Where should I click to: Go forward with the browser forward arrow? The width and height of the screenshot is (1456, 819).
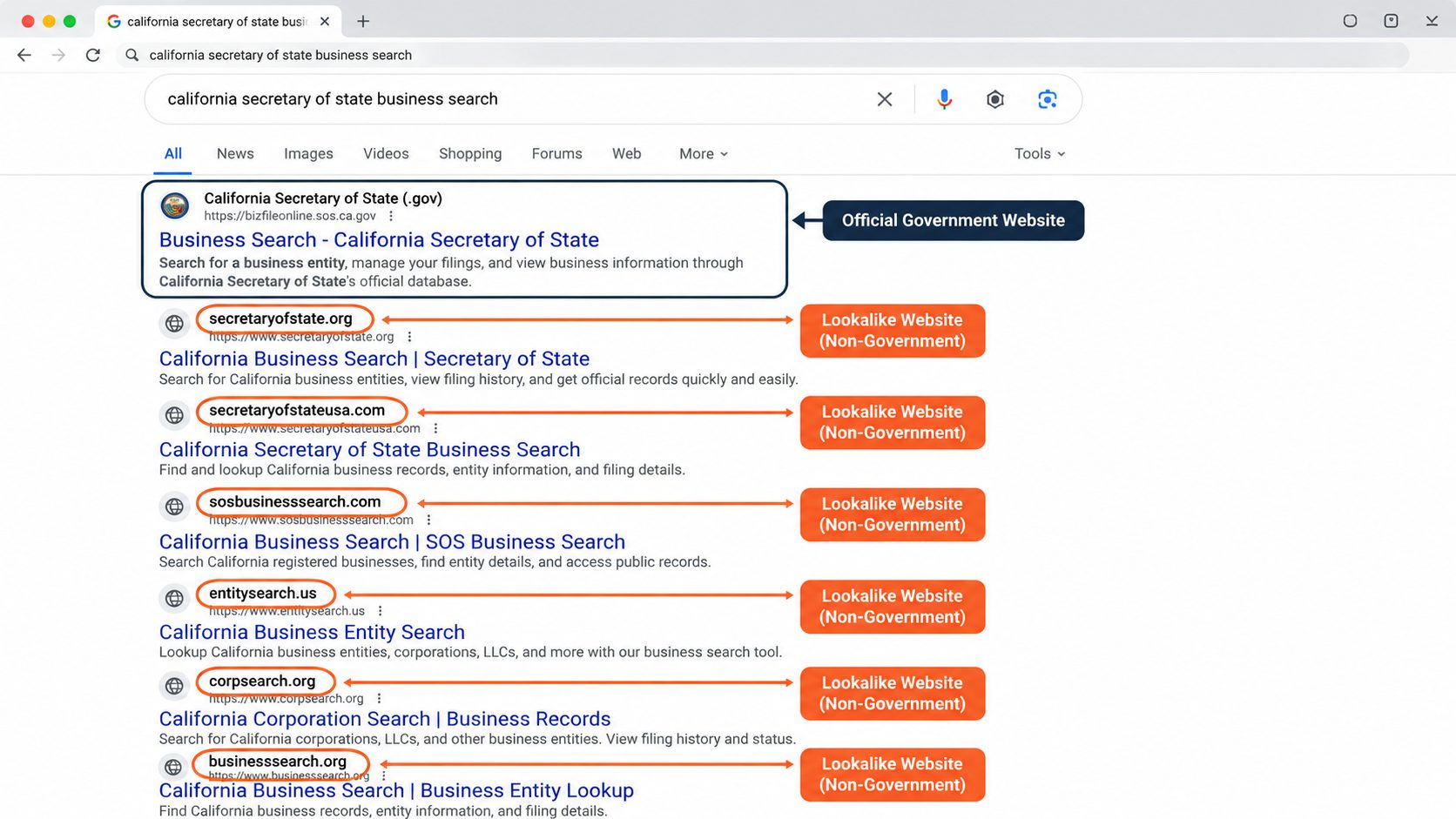pos(58,55)
